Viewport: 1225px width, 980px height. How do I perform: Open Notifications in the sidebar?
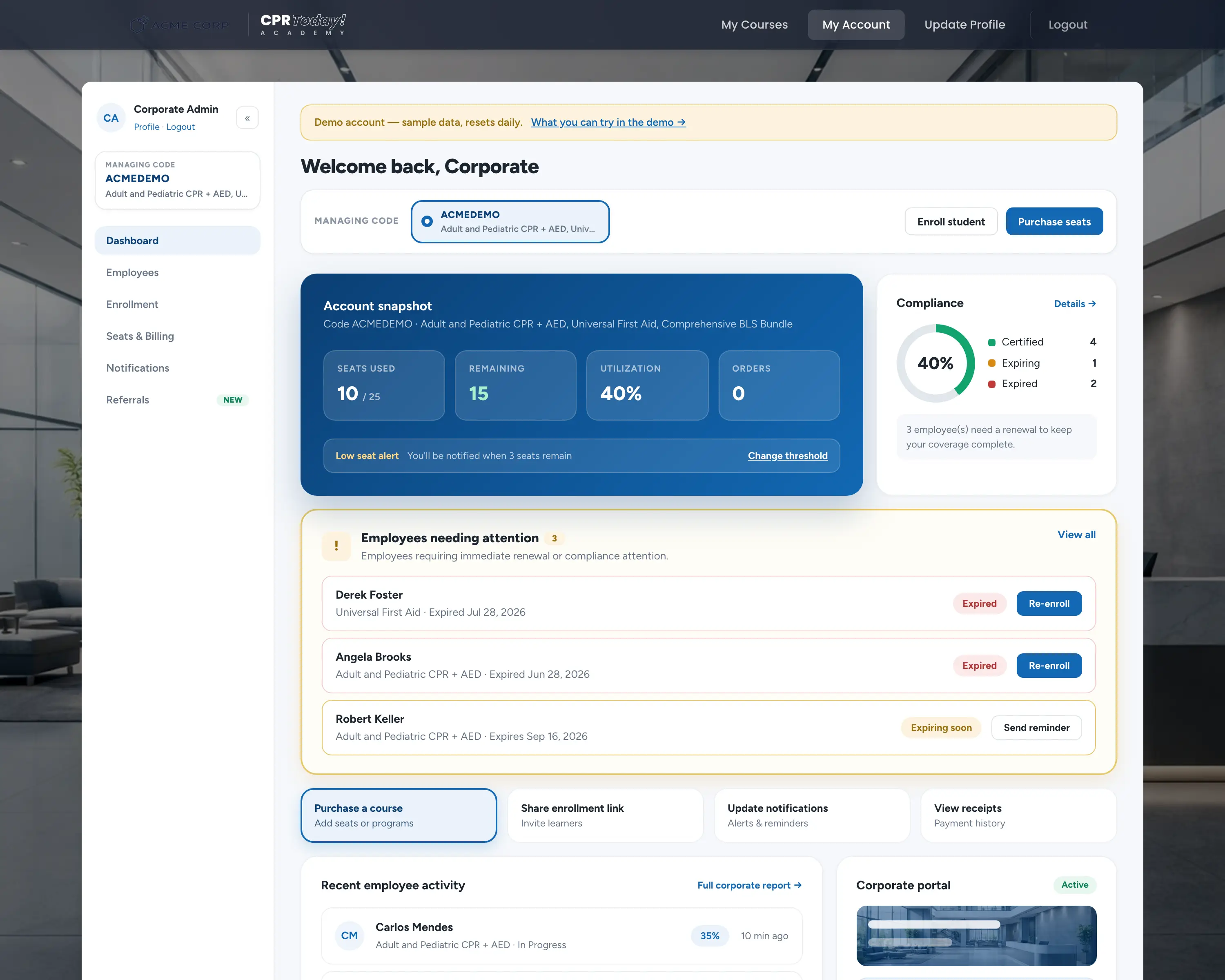(177, 368)
